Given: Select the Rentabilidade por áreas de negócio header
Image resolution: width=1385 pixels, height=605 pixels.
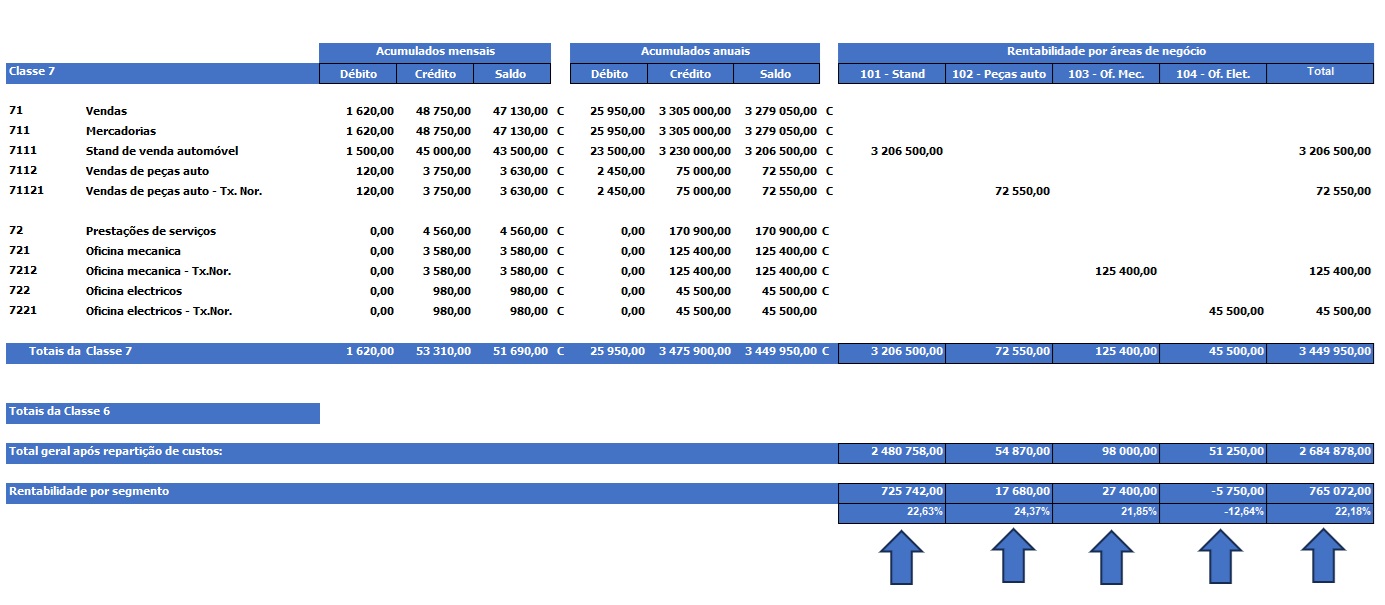Looking at the screenshot, I should point(1105,52).
